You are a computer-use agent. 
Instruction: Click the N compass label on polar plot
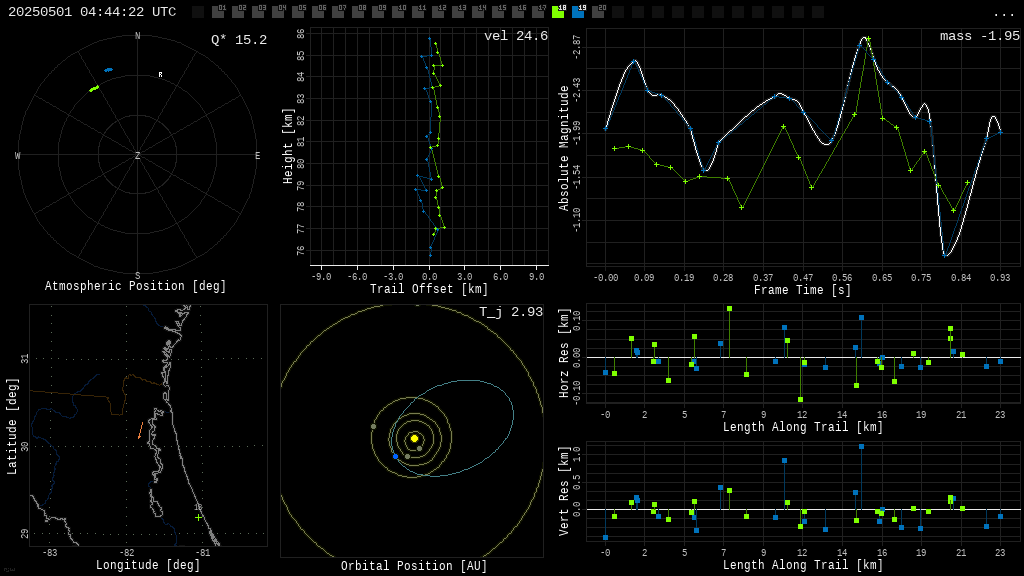[137, 36]
